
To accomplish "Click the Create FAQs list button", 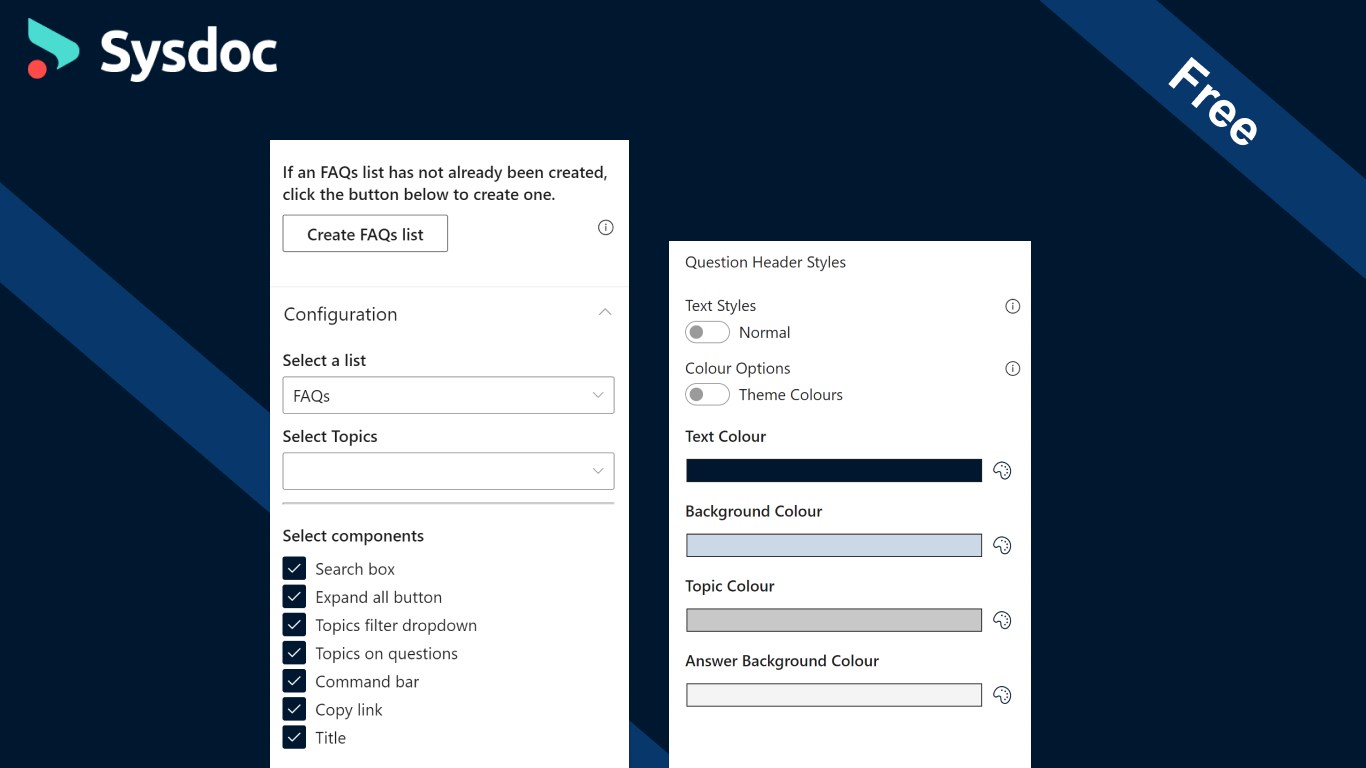I will (x=365, y=234).
